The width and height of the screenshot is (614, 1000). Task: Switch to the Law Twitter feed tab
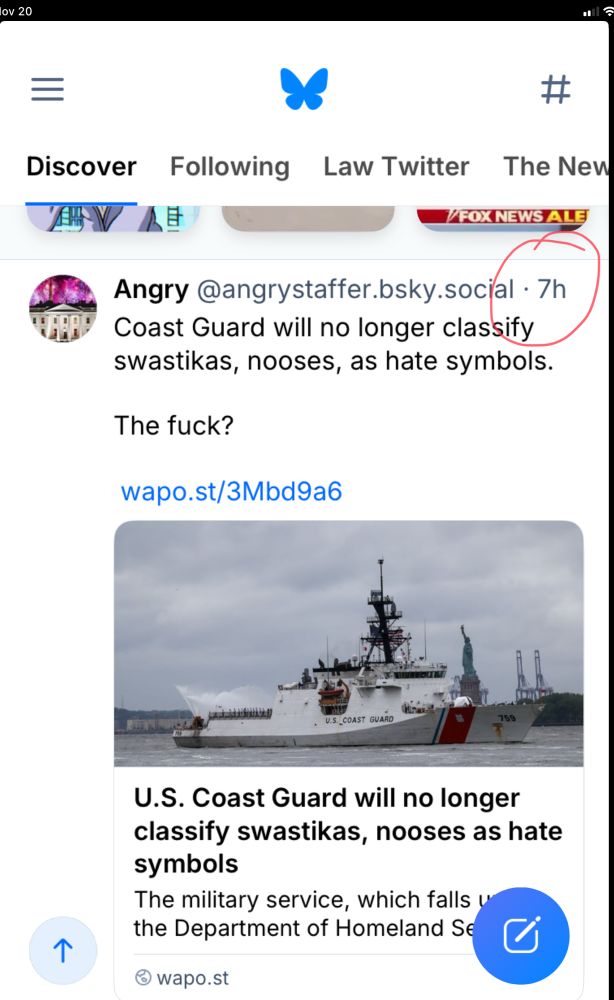click(396, 166)
